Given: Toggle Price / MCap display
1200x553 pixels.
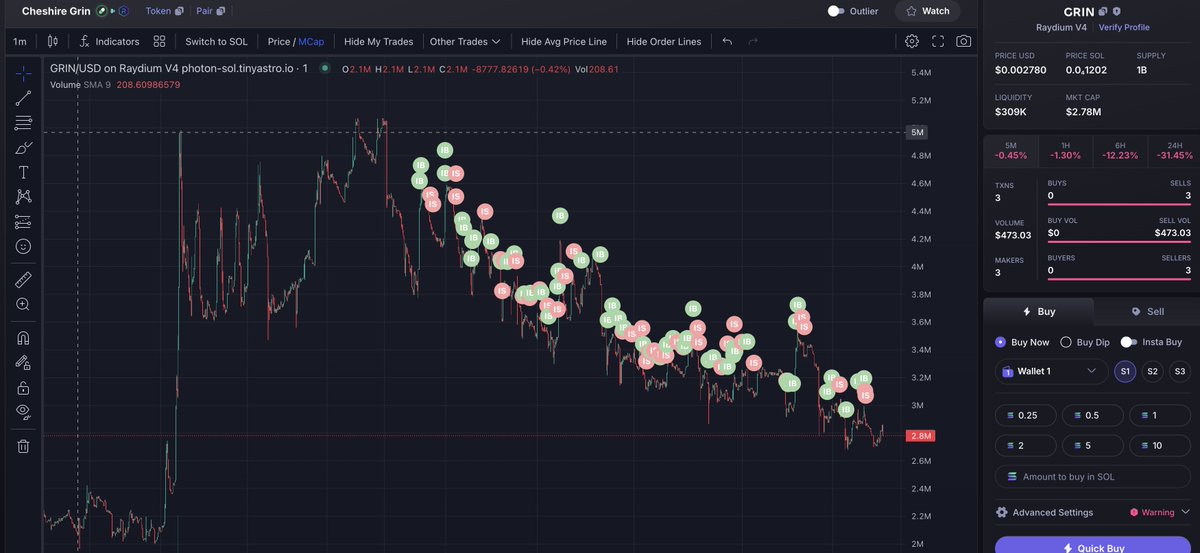Looking at the screenshot, I should (298, 42).
